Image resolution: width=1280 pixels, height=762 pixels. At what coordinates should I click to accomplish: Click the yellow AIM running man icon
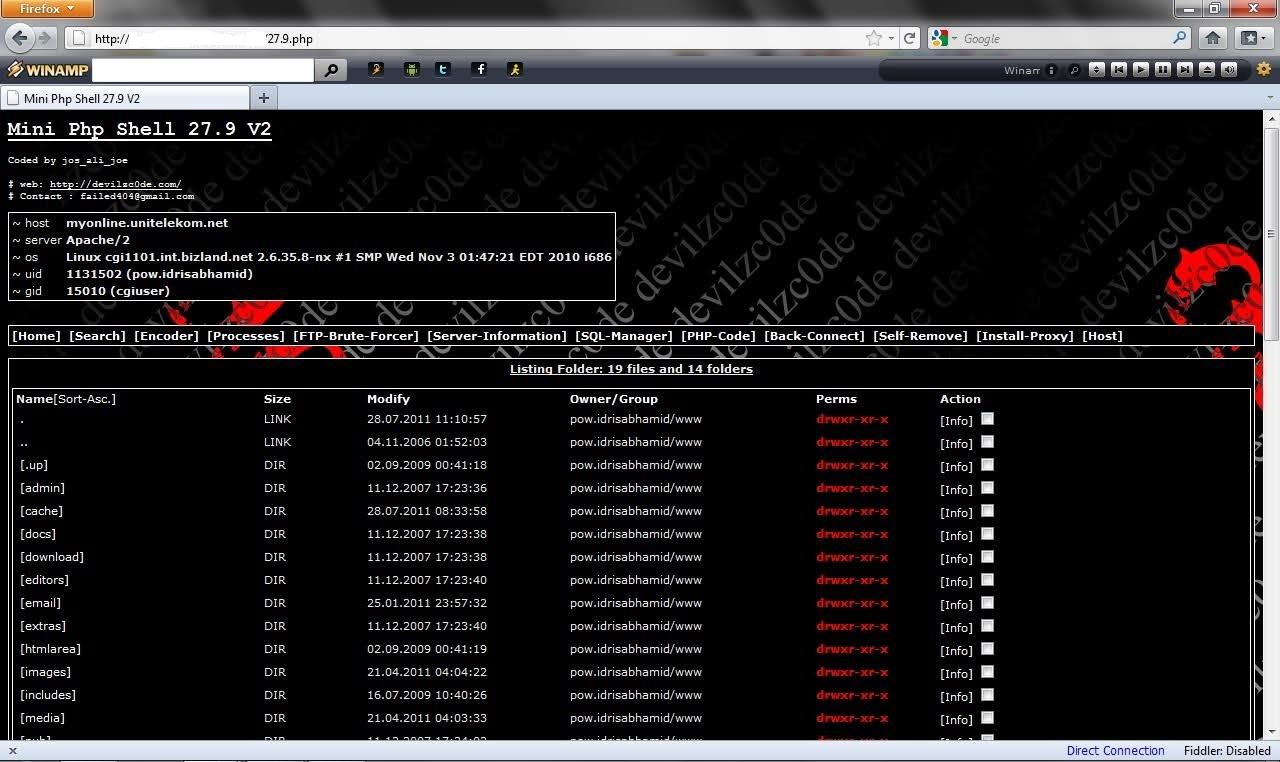coord(514,69)
